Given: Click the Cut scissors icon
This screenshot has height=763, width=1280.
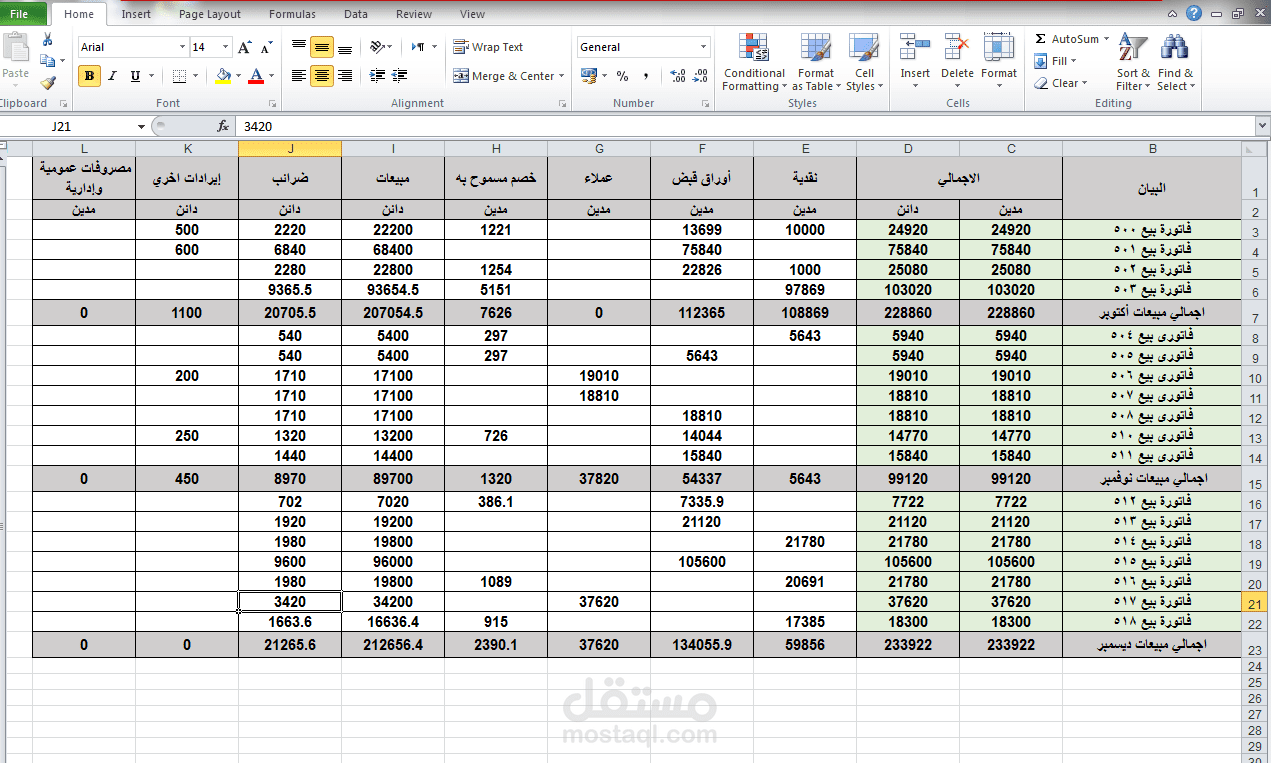Looking at the screenshot, I should point(47,39).
